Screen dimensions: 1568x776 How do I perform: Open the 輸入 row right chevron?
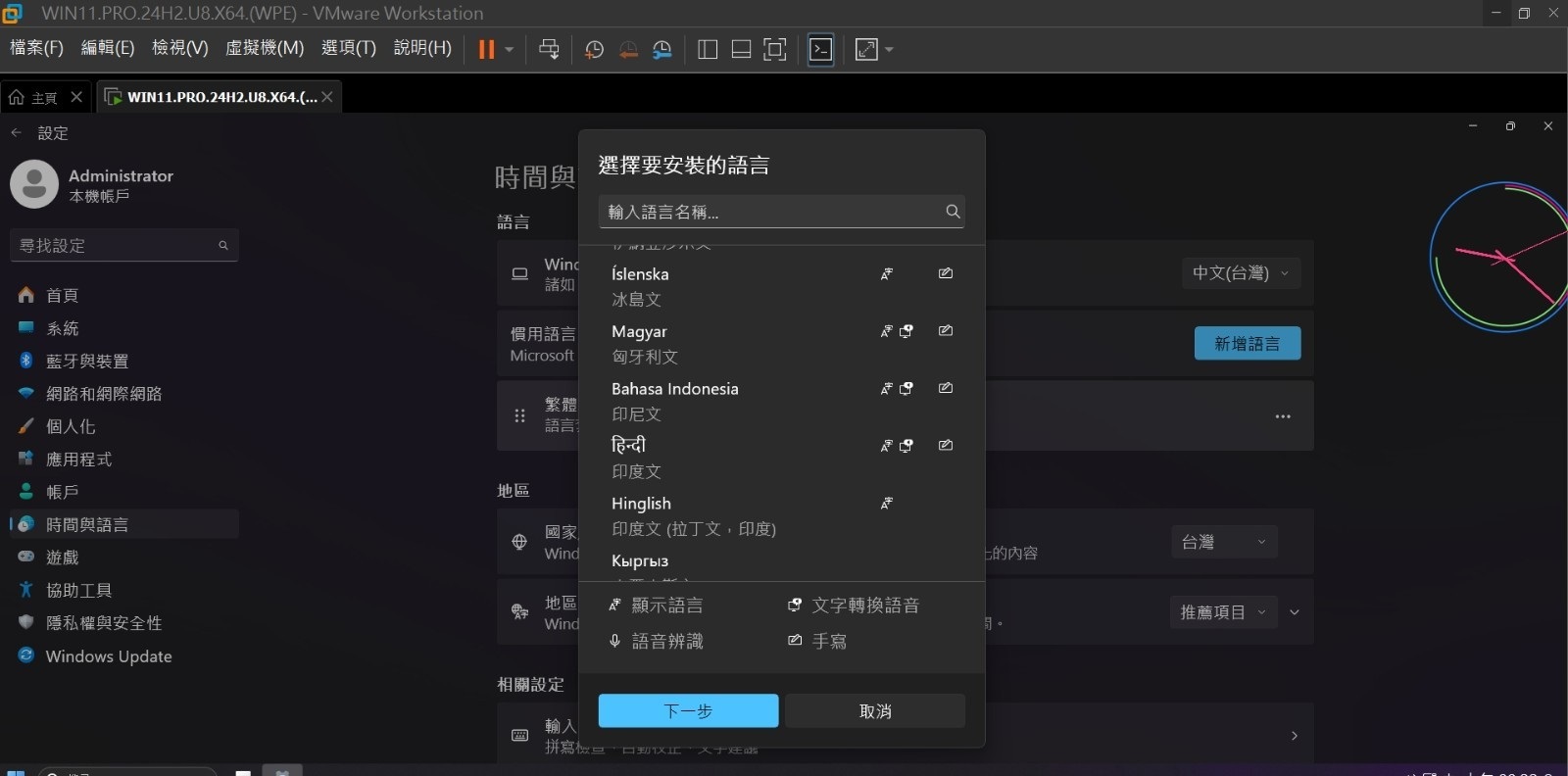1295,735
